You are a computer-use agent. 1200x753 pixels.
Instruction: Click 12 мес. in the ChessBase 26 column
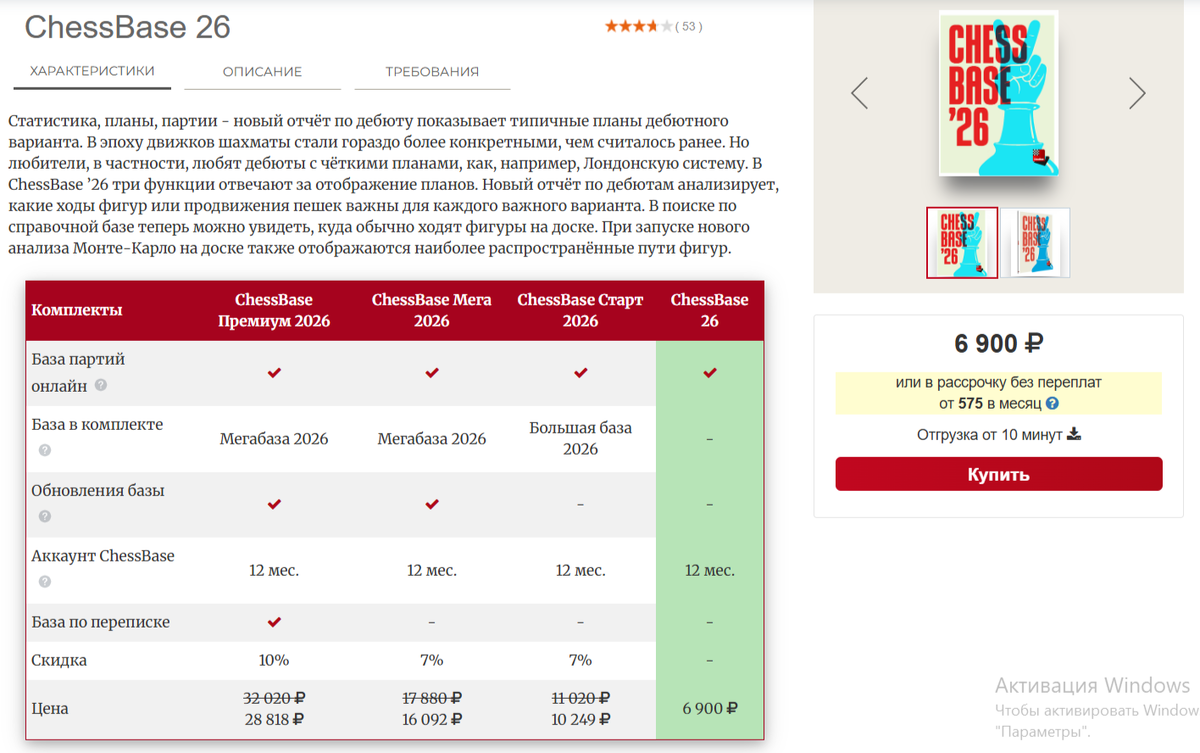coord(710,570)
